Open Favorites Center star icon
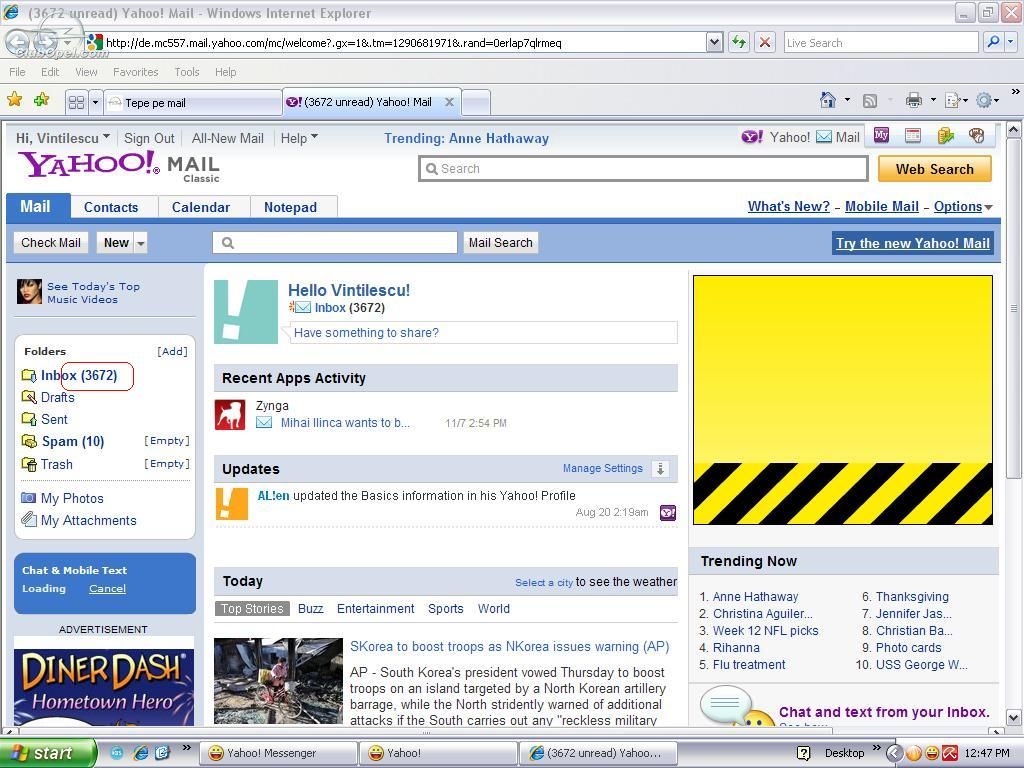This screenshot has height=768, width=1024. 14,100
